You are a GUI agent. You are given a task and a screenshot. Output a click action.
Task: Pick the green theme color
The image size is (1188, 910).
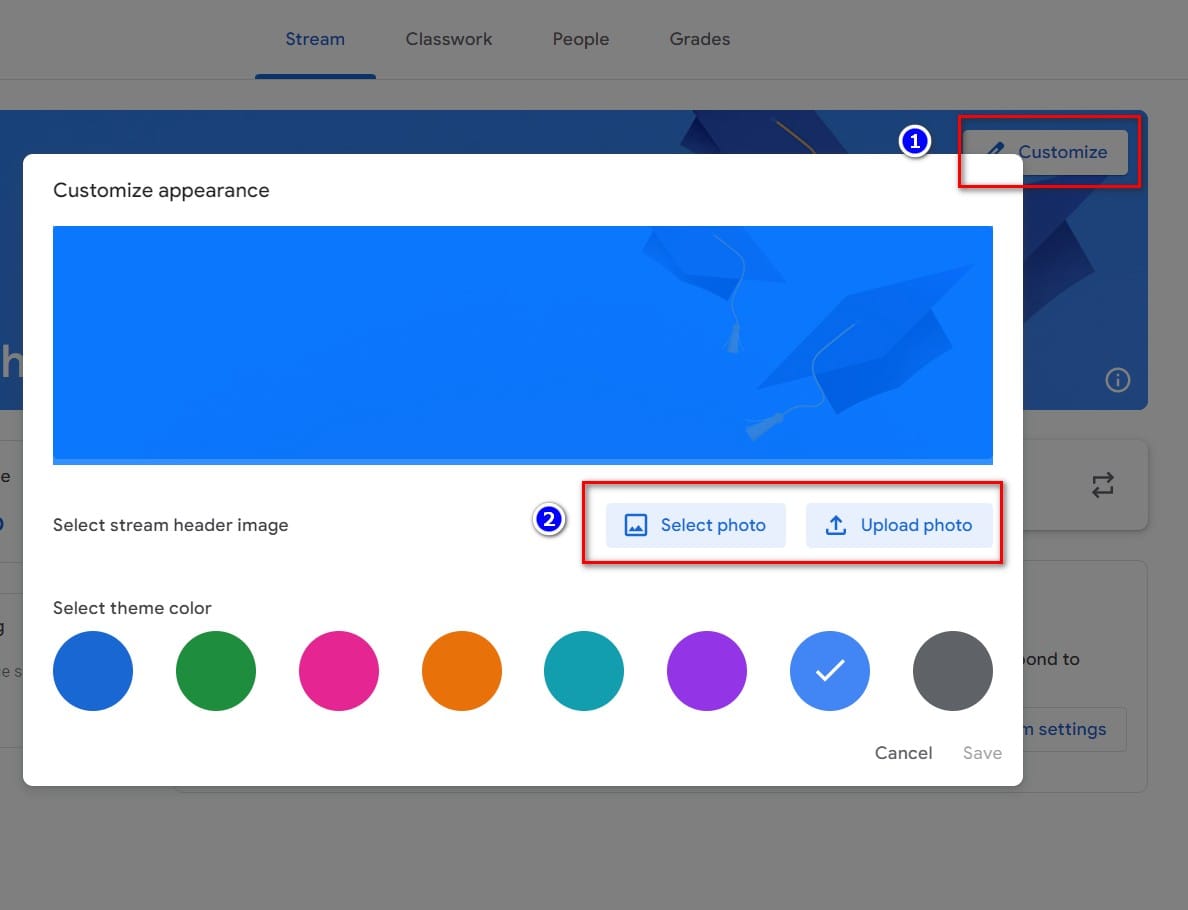216,671
